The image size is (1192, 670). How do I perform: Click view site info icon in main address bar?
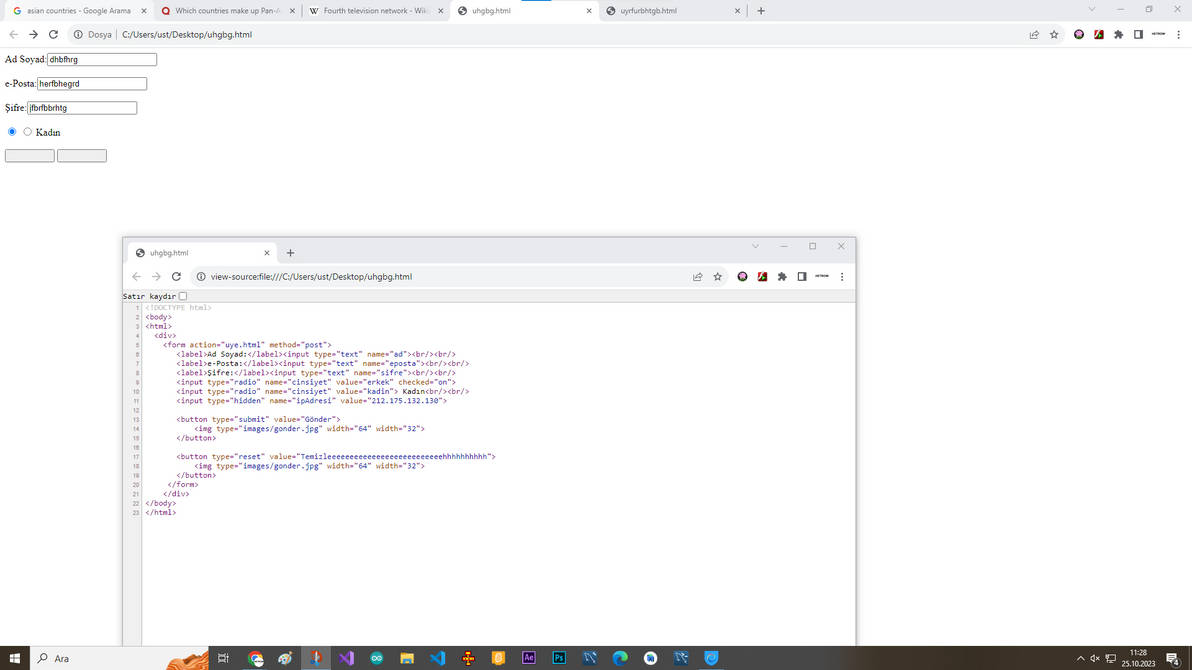78,34
